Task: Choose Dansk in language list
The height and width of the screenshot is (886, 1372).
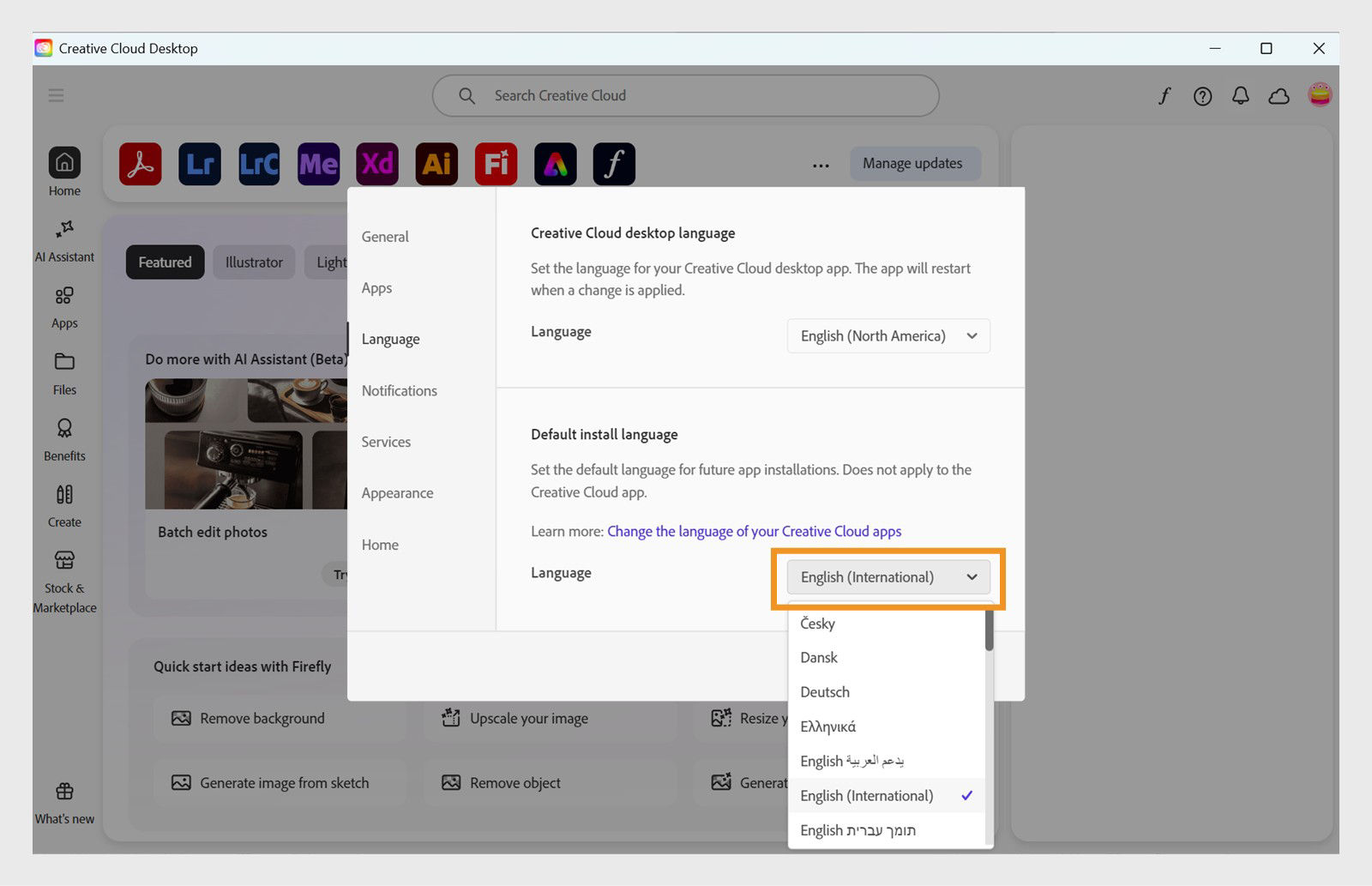Action: (x=886, y=658)
